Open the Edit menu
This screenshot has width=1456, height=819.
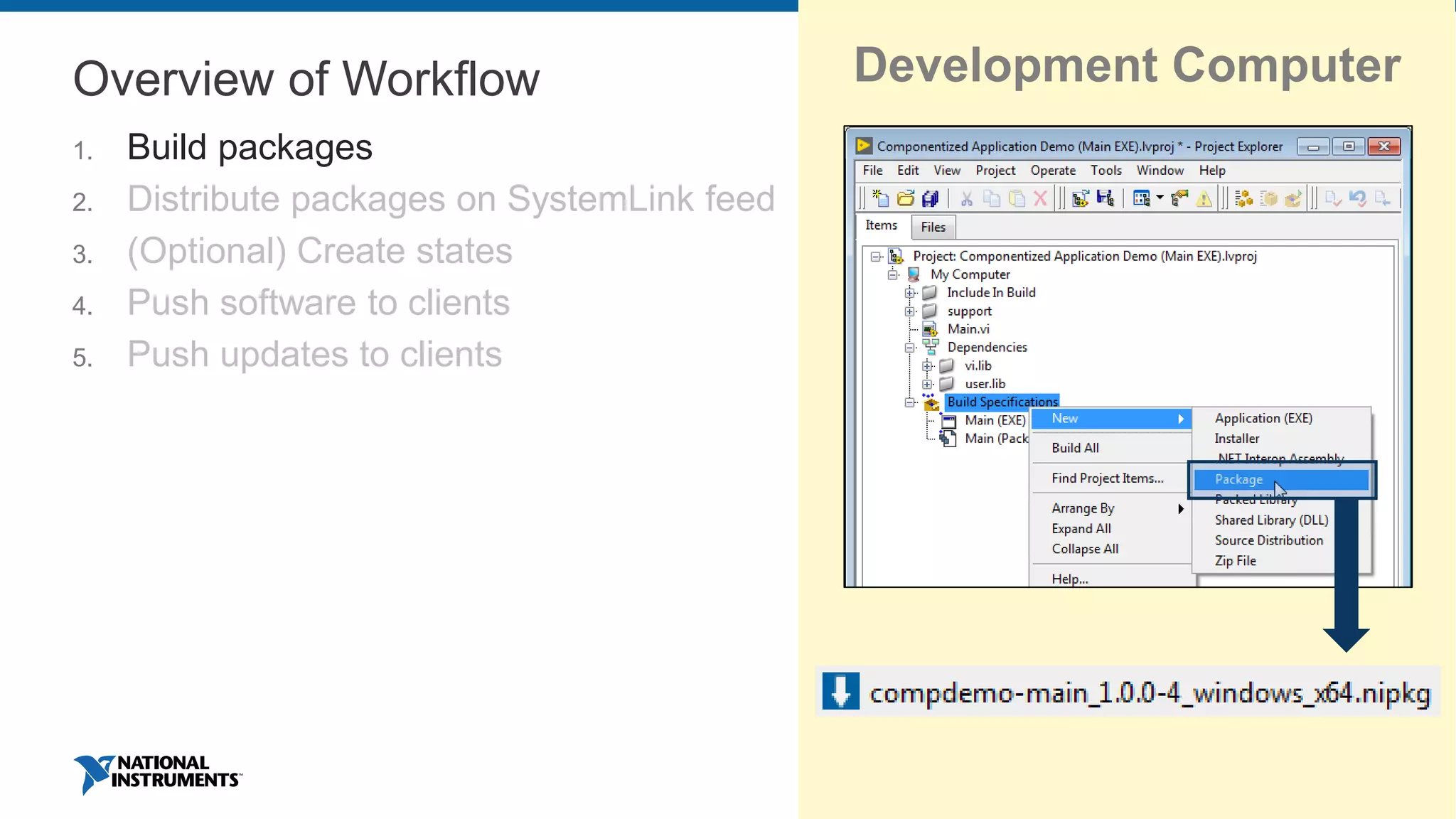point(908,171)
